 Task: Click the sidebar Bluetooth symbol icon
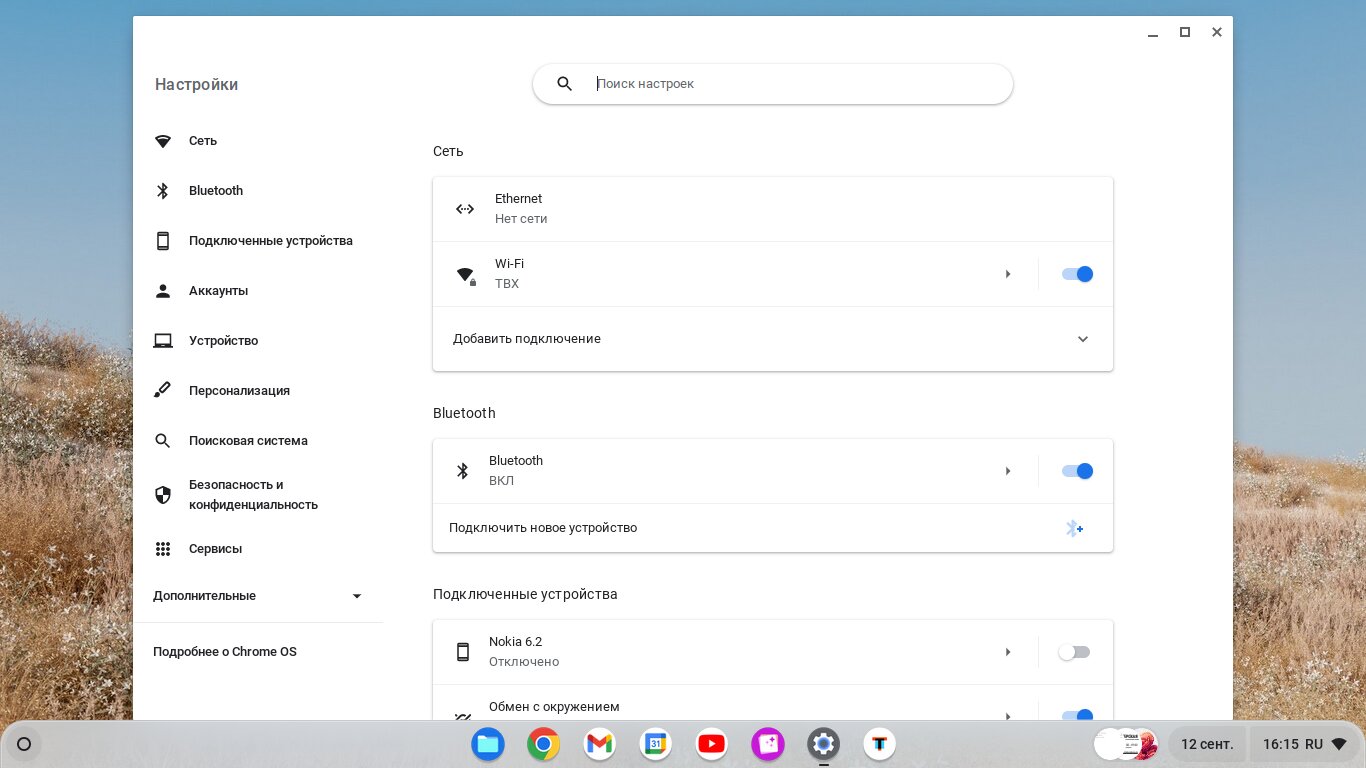[163, 191]
